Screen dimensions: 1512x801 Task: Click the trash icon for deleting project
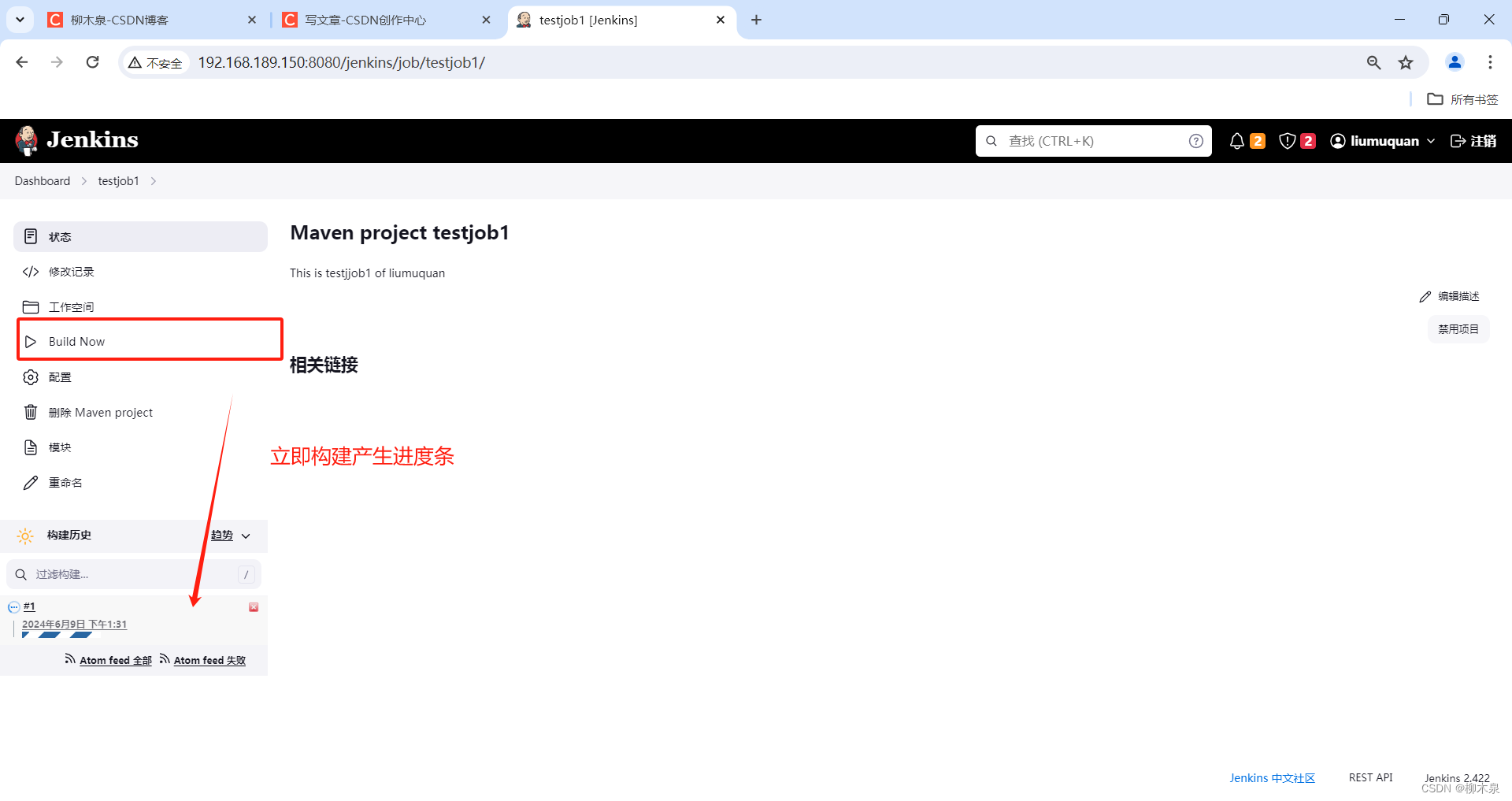coord(31,412)
